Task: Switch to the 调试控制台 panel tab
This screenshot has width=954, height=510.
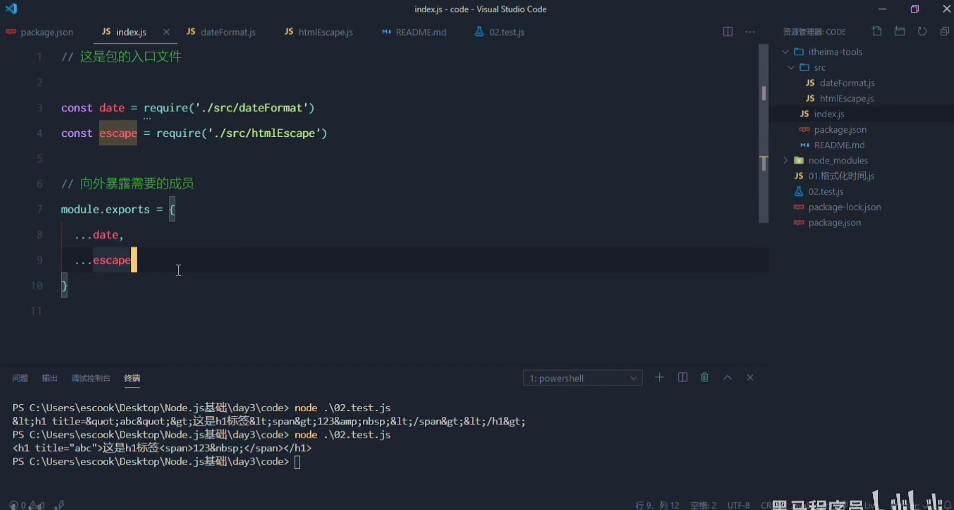Action: (x=91, y=379)
